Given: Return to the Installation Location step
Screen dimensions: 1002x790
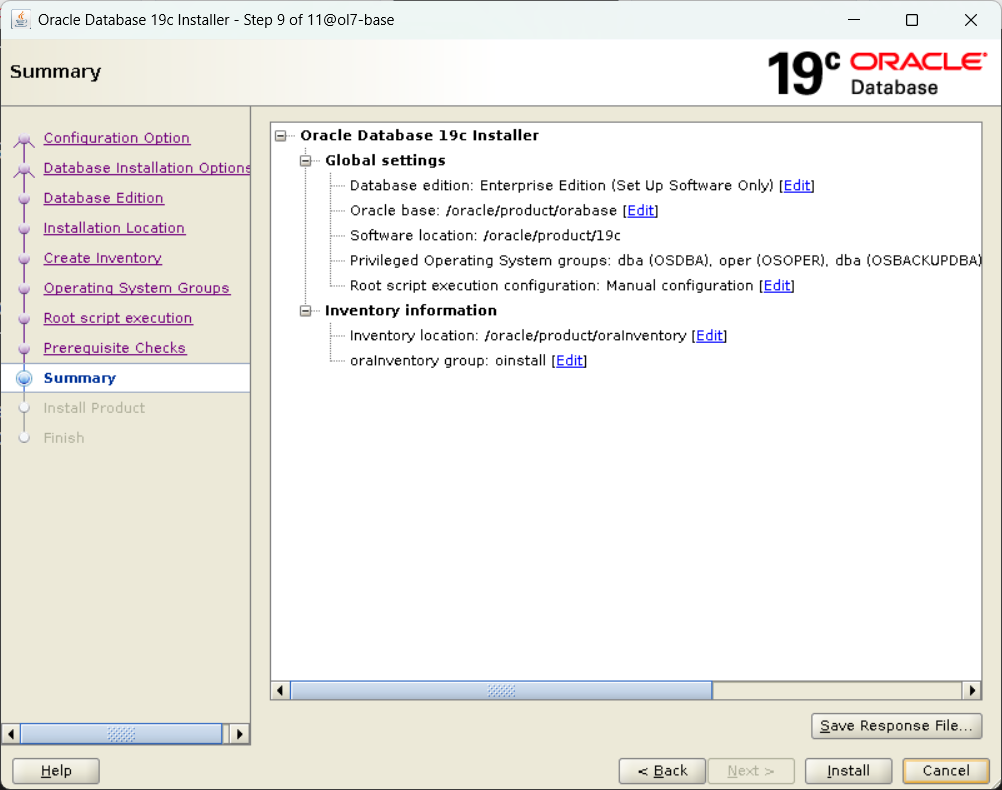Looking at the screenshot, I should pyautogui.click(x=114, y=228).
